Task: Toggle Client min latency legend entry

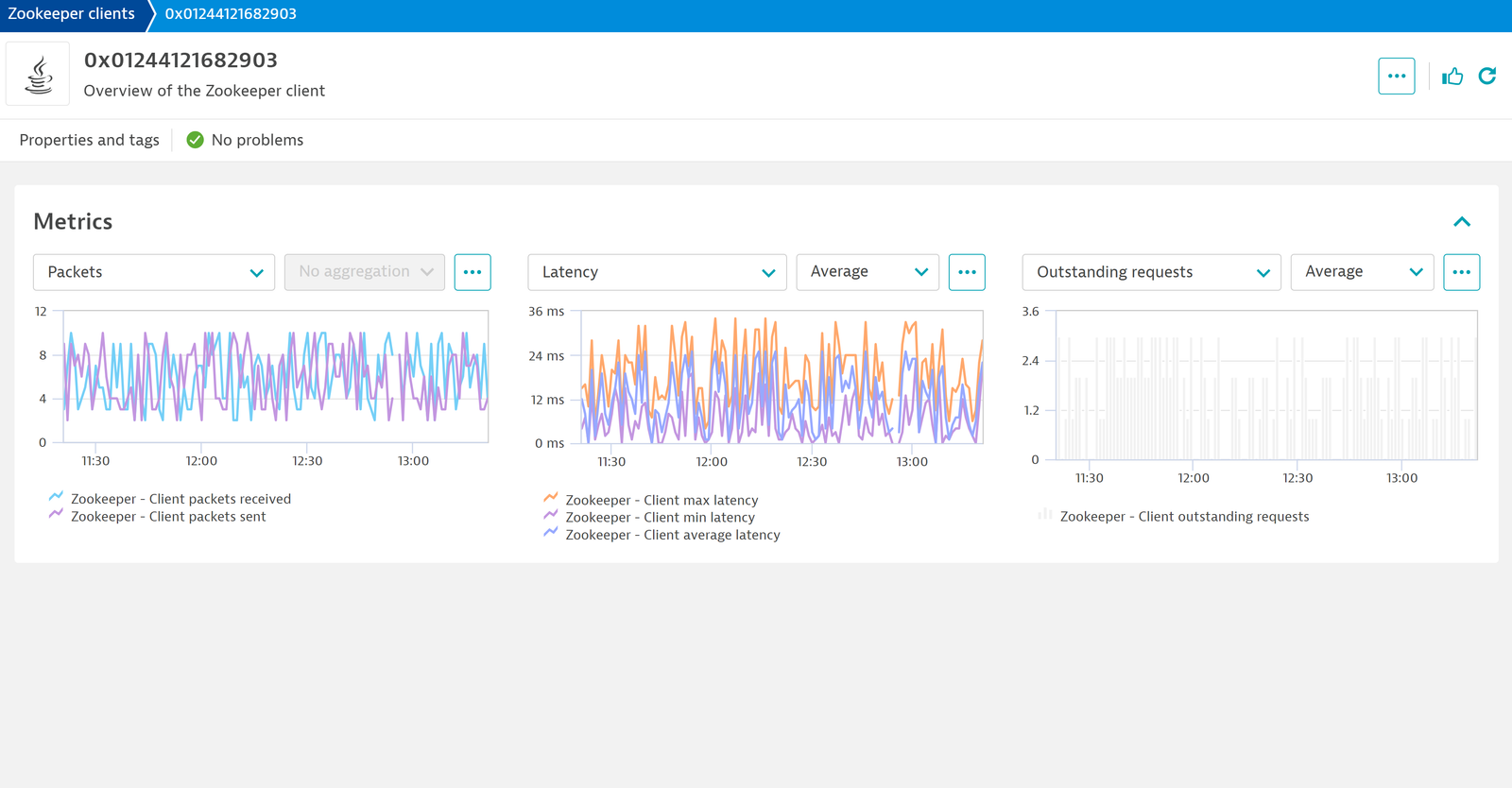Action: click(x=649, y=518)
